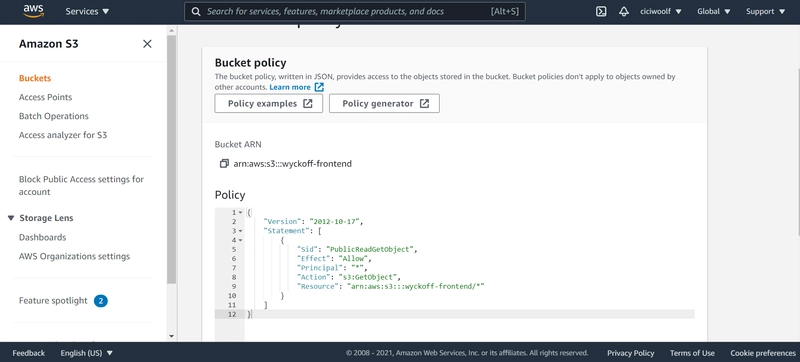The image size is (800, 362).
Task: Close the Amazon S3 sidebar panel
Action: click(x=147, y=44)
